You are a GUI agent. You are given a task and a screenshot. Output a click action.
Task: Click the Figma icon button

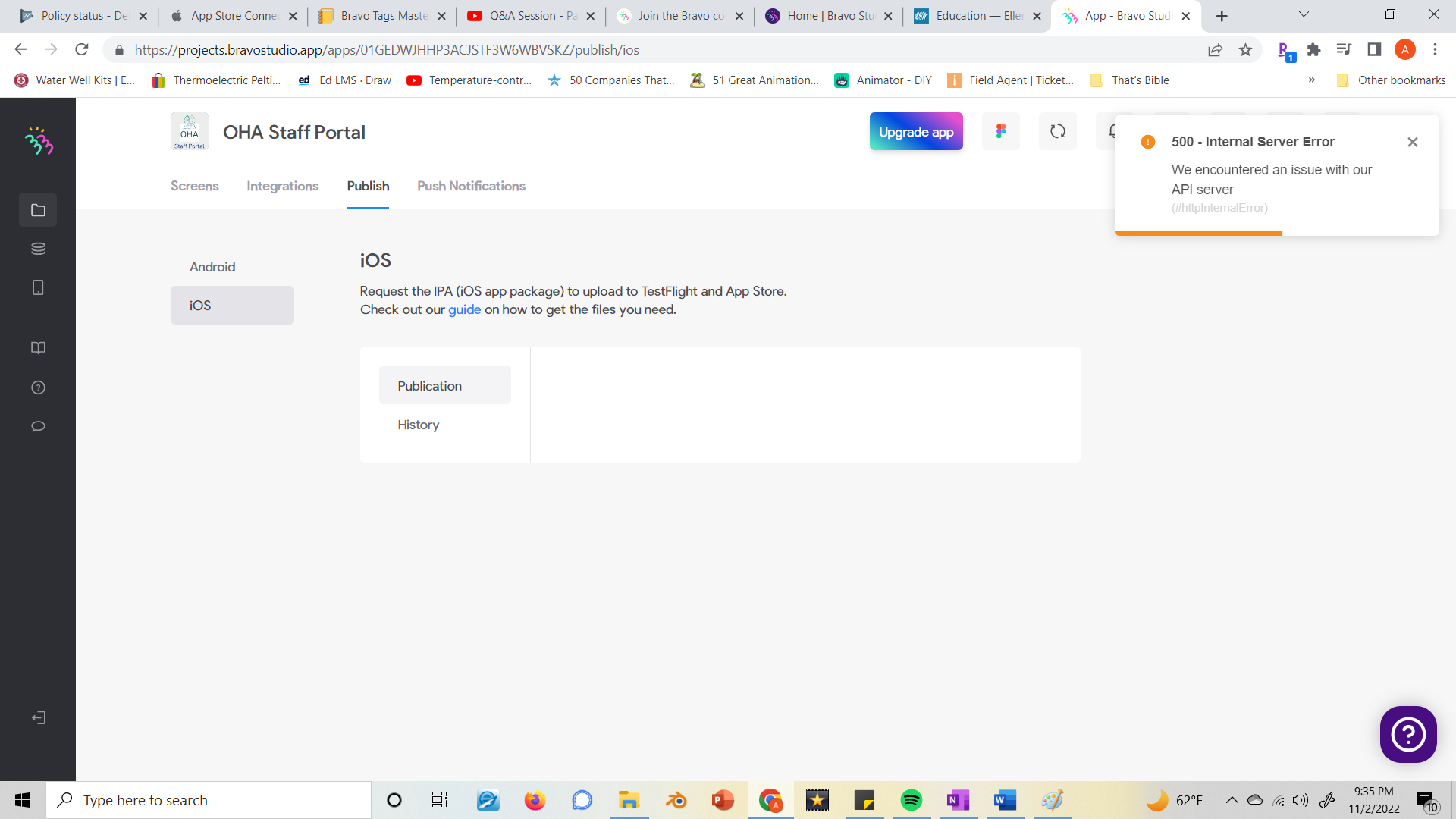pos(1001,131)
